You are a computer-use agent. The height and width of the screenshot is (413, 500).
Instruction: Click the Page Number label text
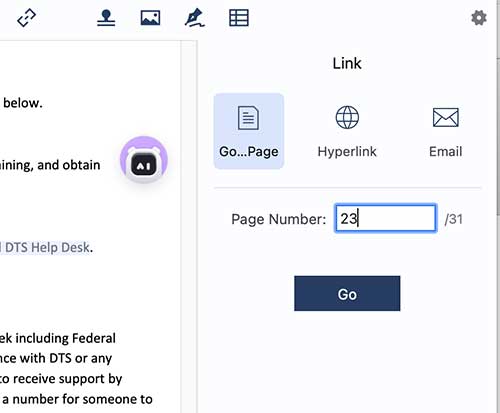[279, 219]
